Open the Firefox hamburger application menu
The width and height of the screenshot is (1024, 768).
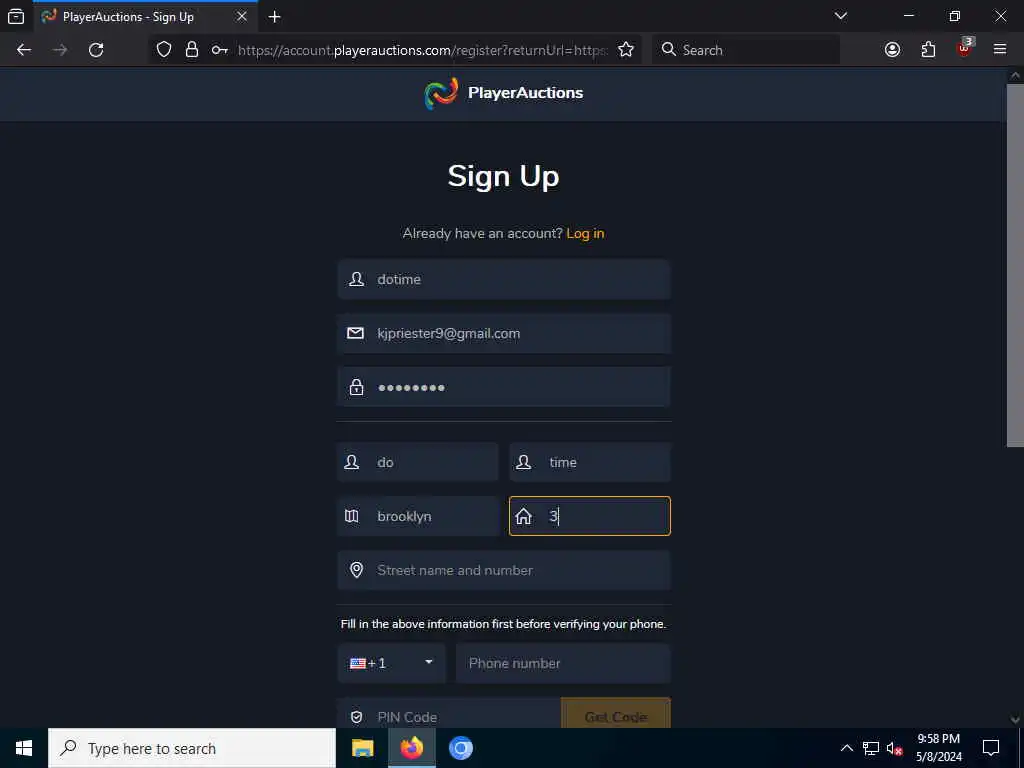pos(1000,50)
